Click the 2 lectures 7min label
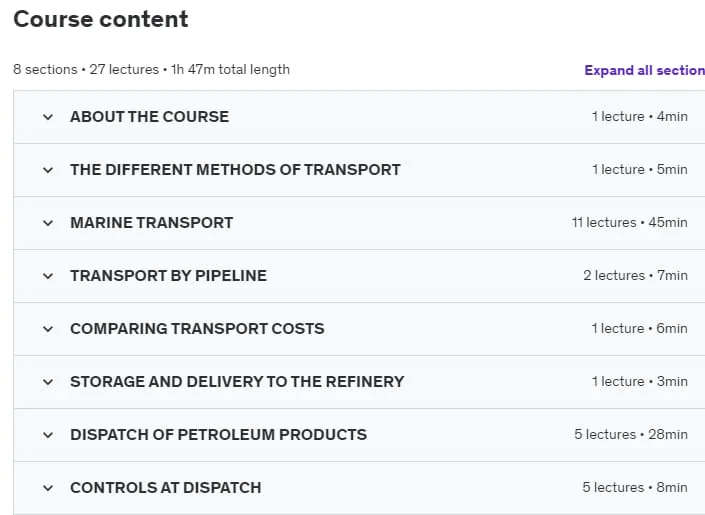 point(635,275)
